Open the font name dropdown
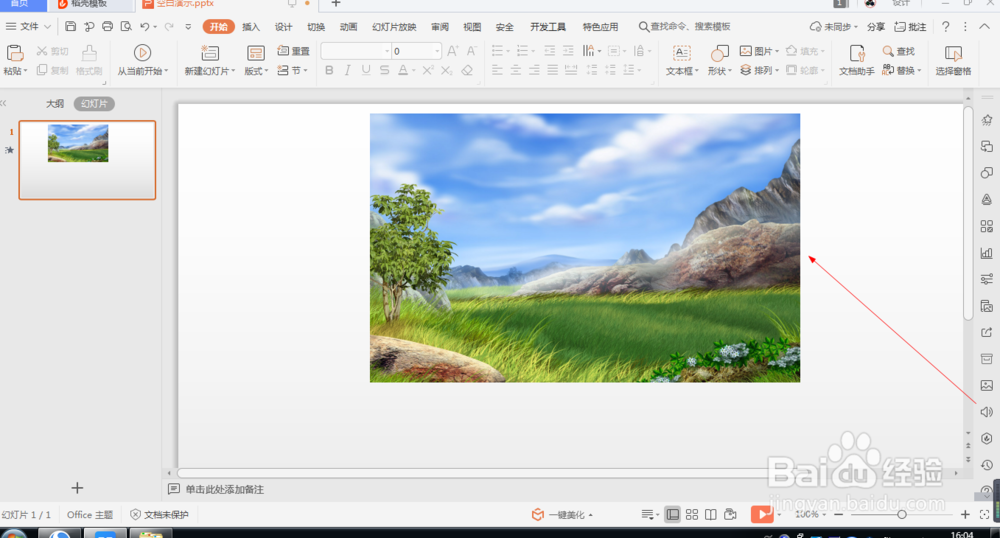The image size is (1000, 538). point(387,51)
